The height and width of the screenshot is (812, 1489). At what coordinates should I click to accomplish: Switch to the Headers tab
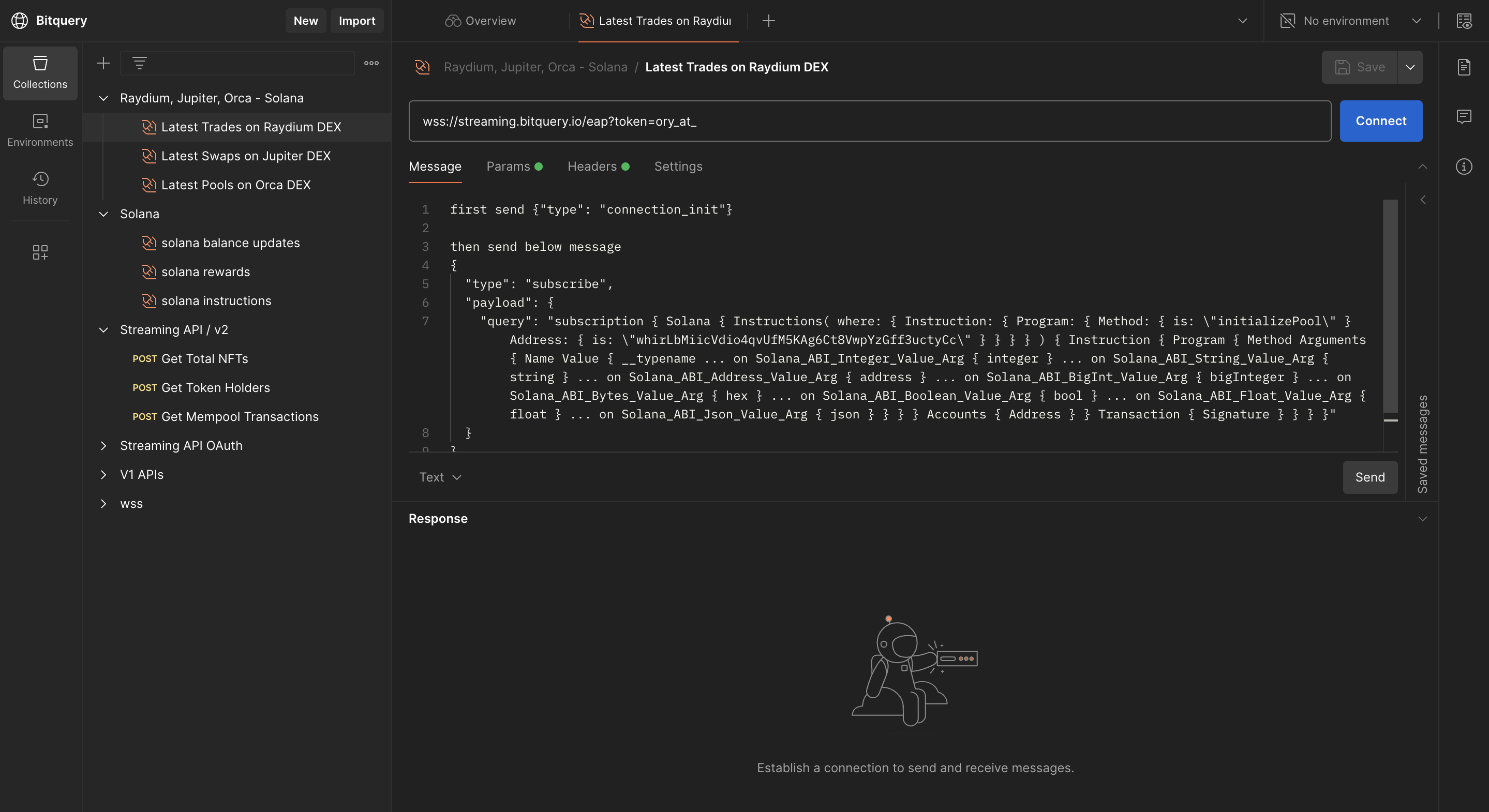(x=591, y=167)
